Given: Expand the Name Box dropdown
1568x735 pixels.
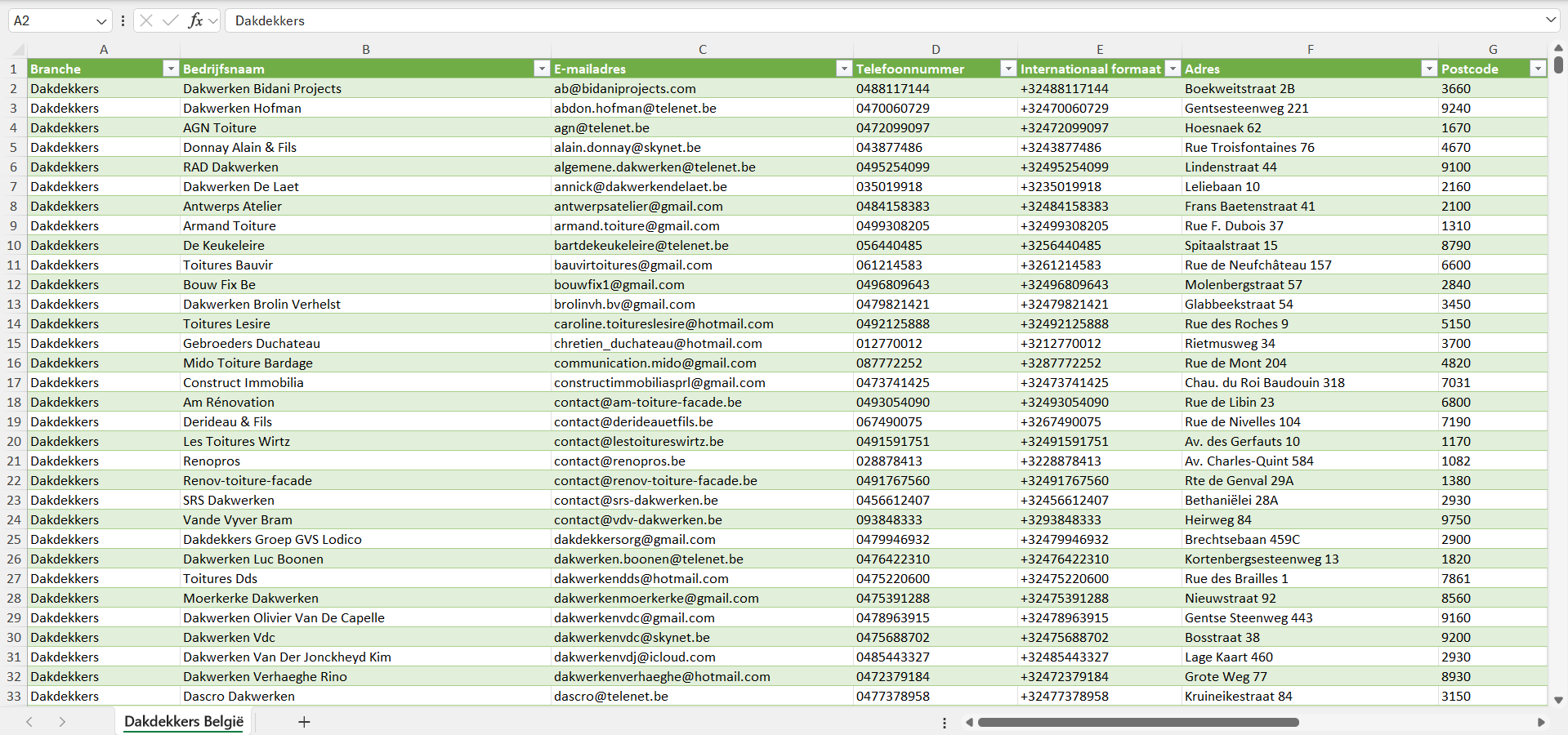Looking at the screenshot, I should pyautogui.click(x=101, y=21).
